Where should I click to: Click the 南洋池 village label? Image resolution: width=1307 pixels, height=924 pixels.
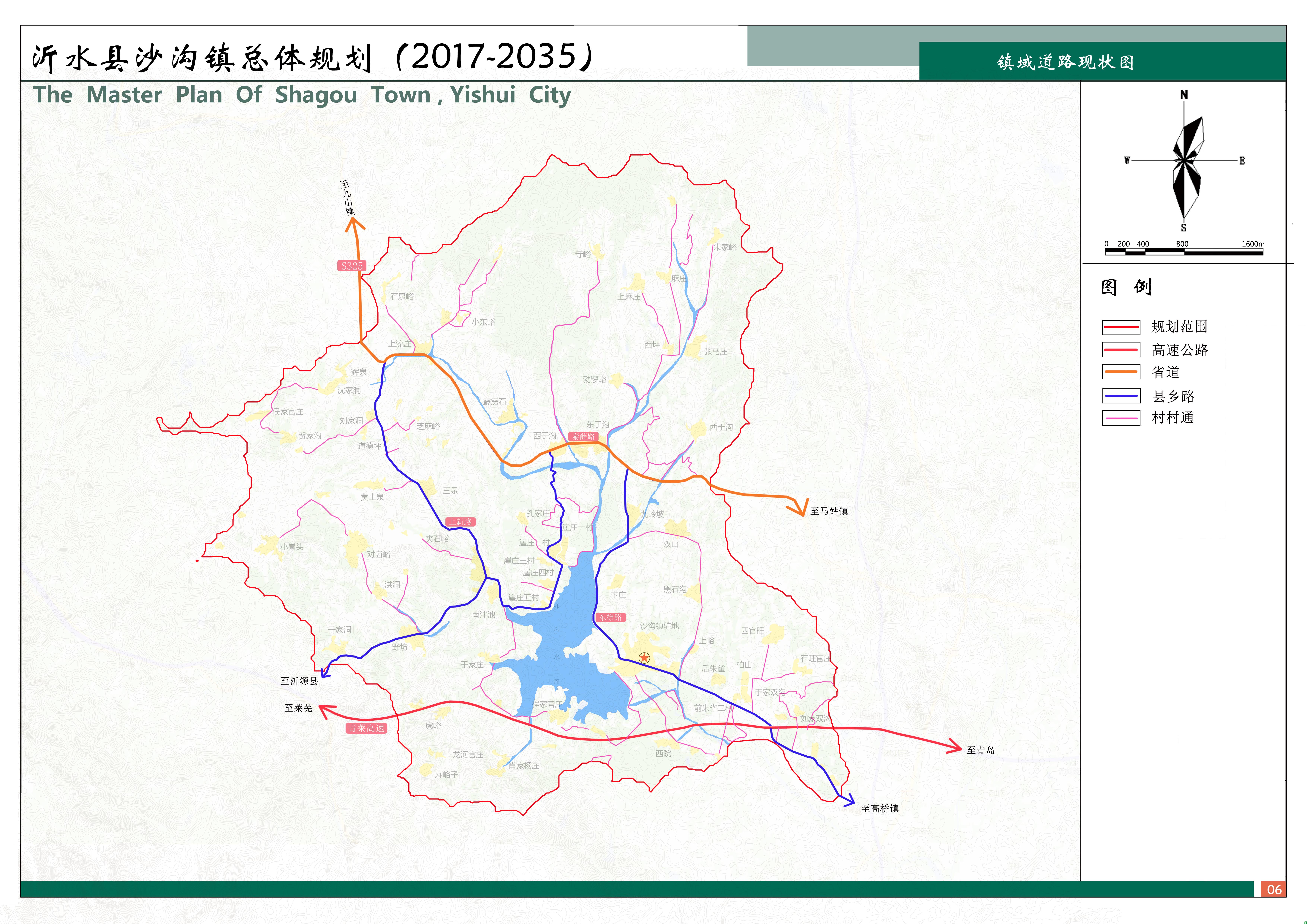(483, 615)
